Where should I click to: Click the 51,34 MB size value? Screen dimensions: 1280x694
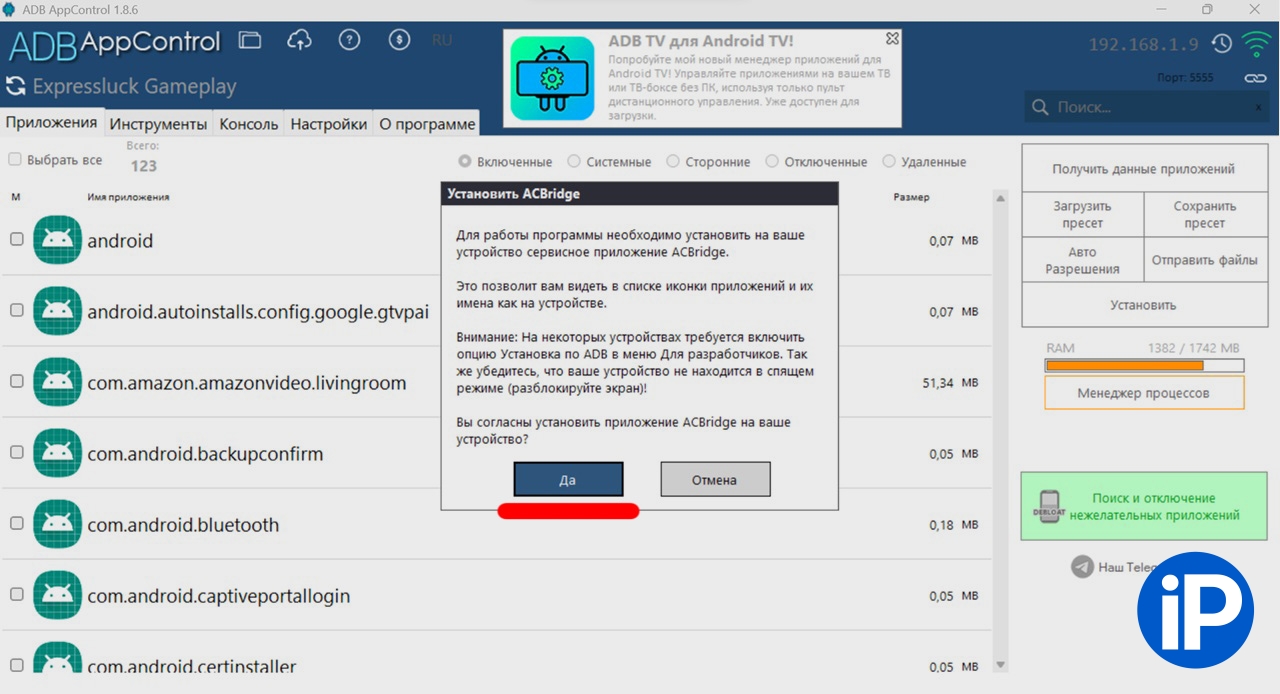click(951, 383)
